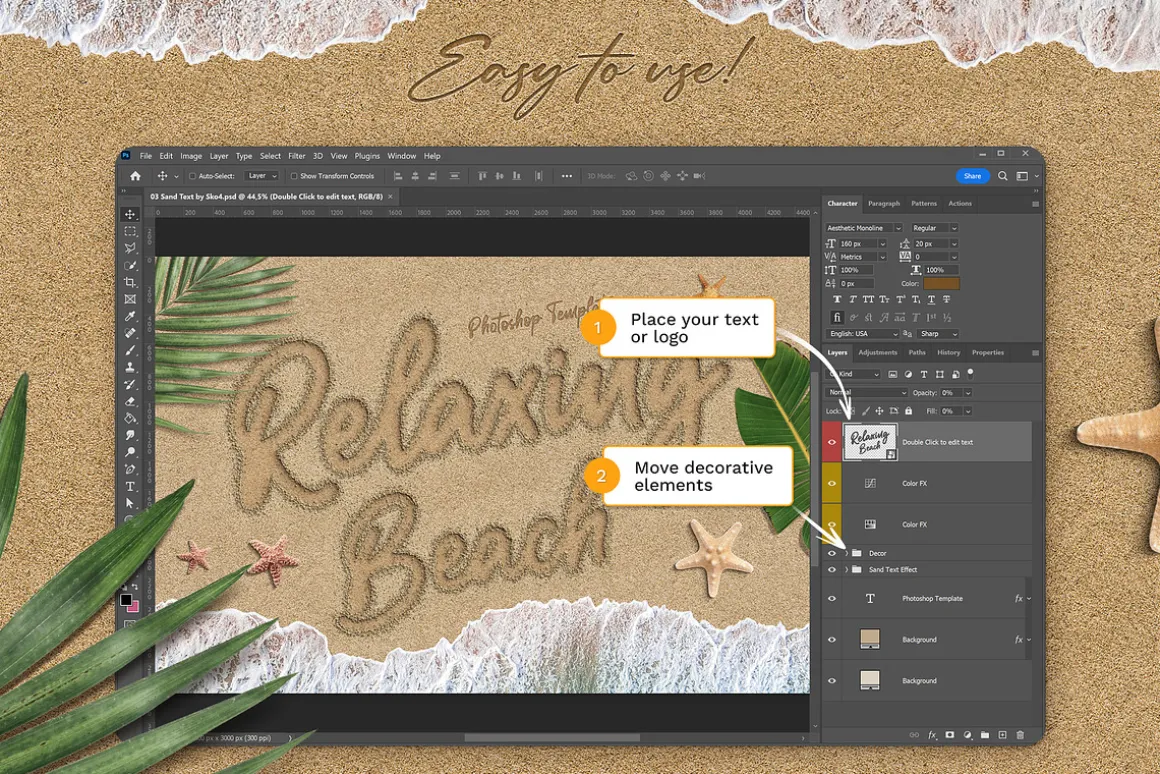Switch to the Paragraph tab
The image size is (1160, 774).
tap(884, 203)
